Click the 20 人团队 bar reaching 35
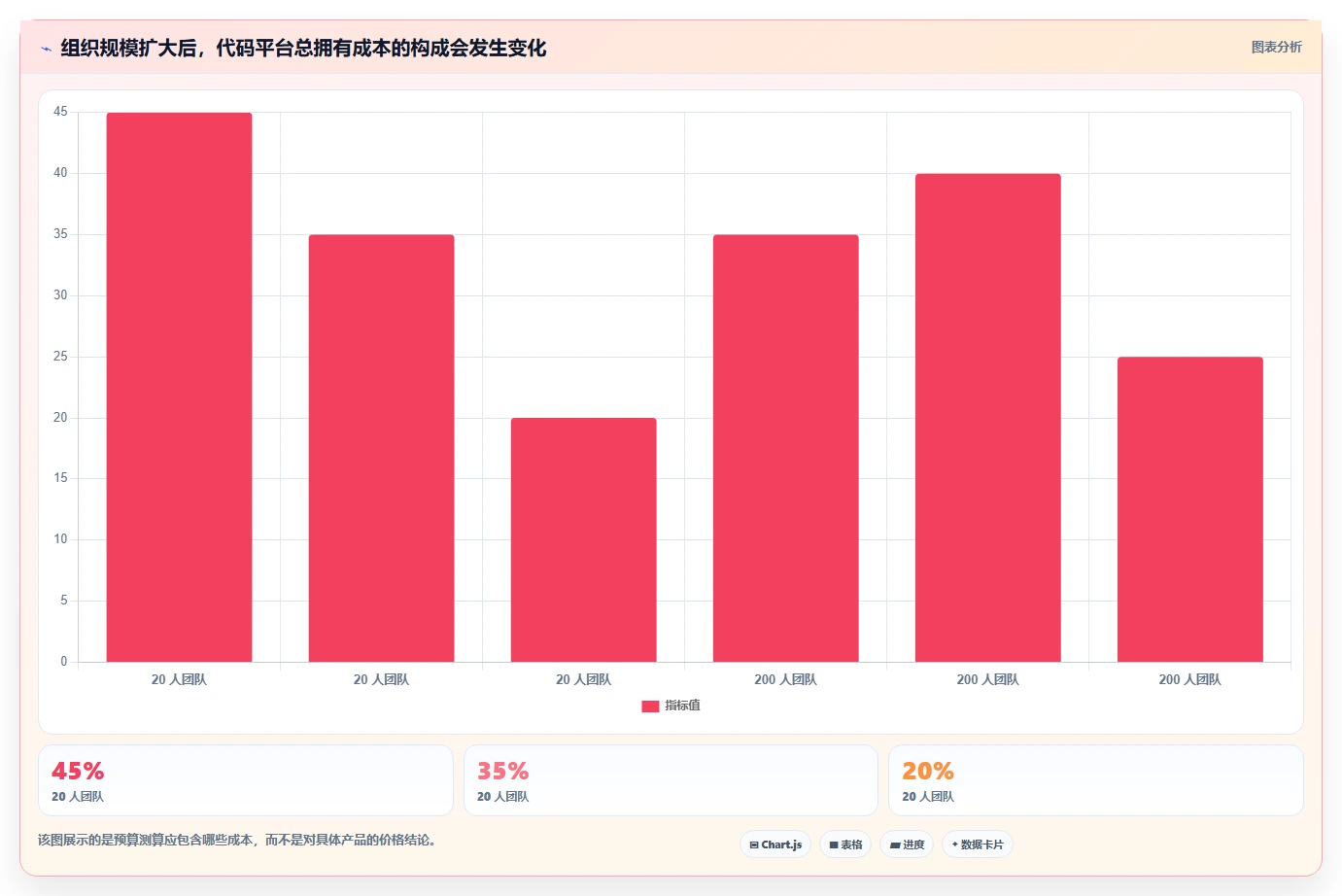Viewport: 1342px width, 896px height. pos(381,449)
